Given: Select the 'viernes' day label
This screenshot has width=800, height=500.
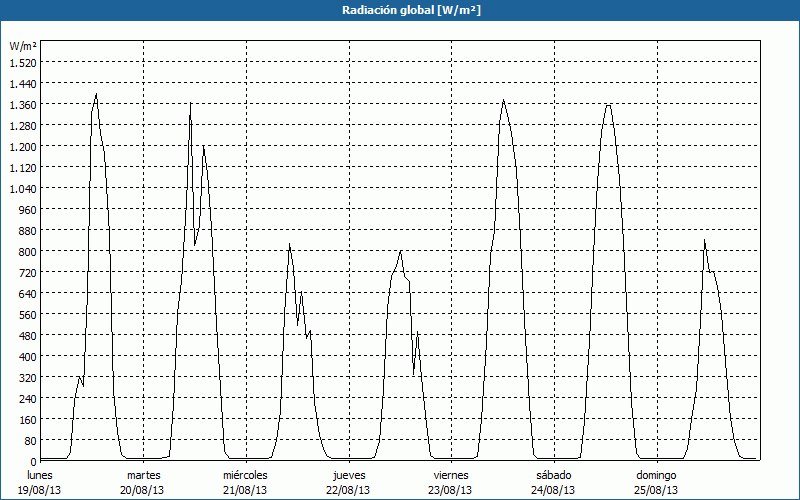Looking at the screenshot, I should click(x=451, y=475).
